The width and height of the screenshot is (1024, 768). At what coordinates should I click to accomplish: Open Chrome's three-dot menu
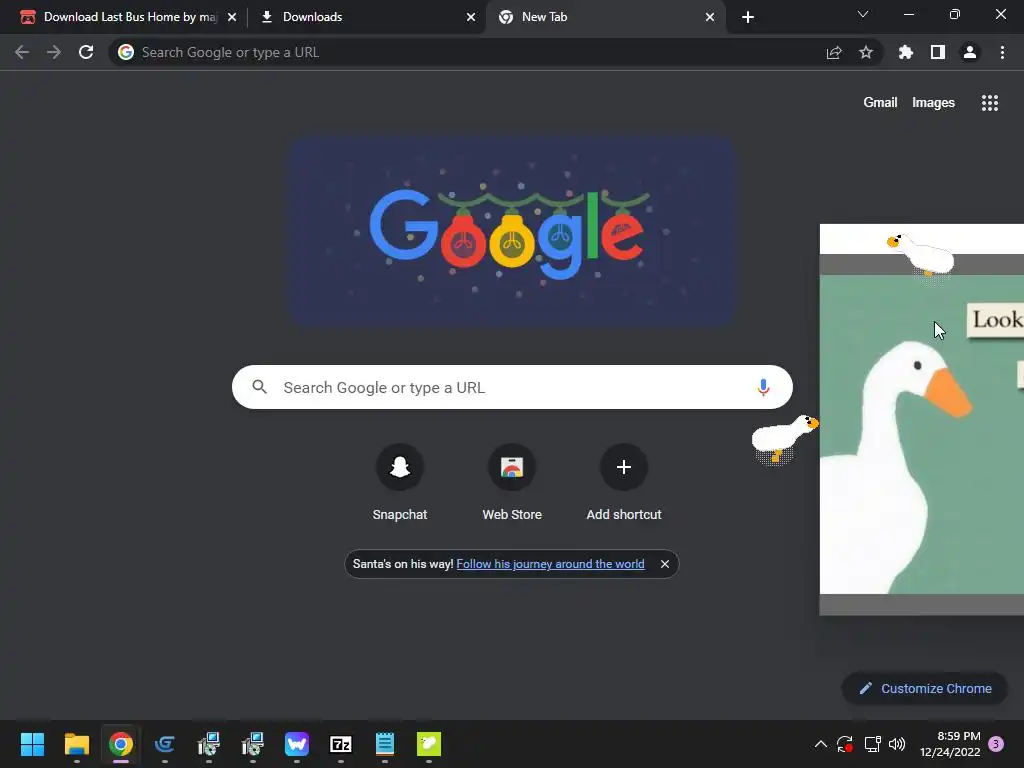pos(1002,52)
